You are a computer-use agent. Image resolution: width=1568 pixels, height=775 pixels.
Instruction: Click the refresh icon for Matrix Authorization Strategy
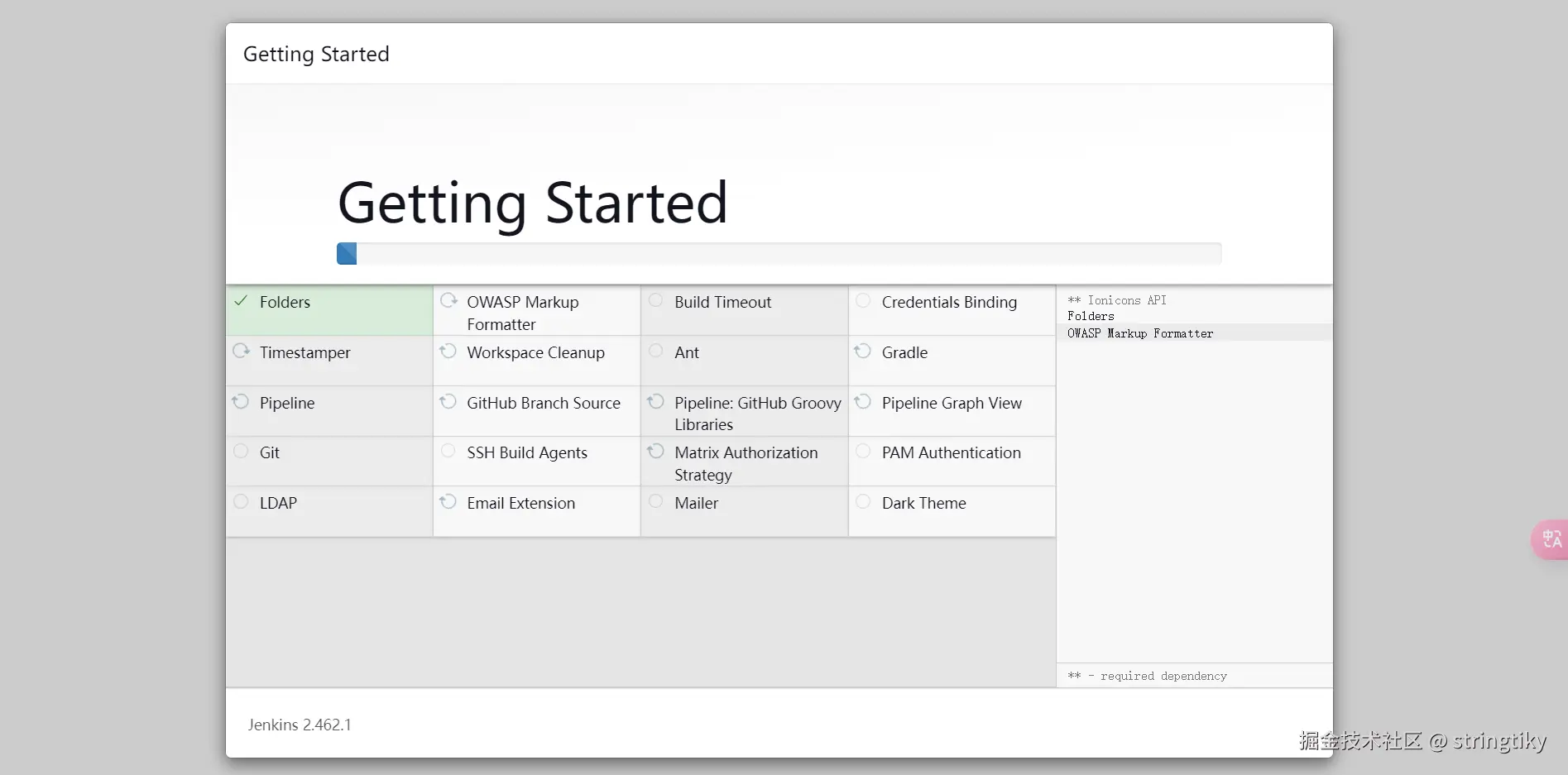(655, 451)
